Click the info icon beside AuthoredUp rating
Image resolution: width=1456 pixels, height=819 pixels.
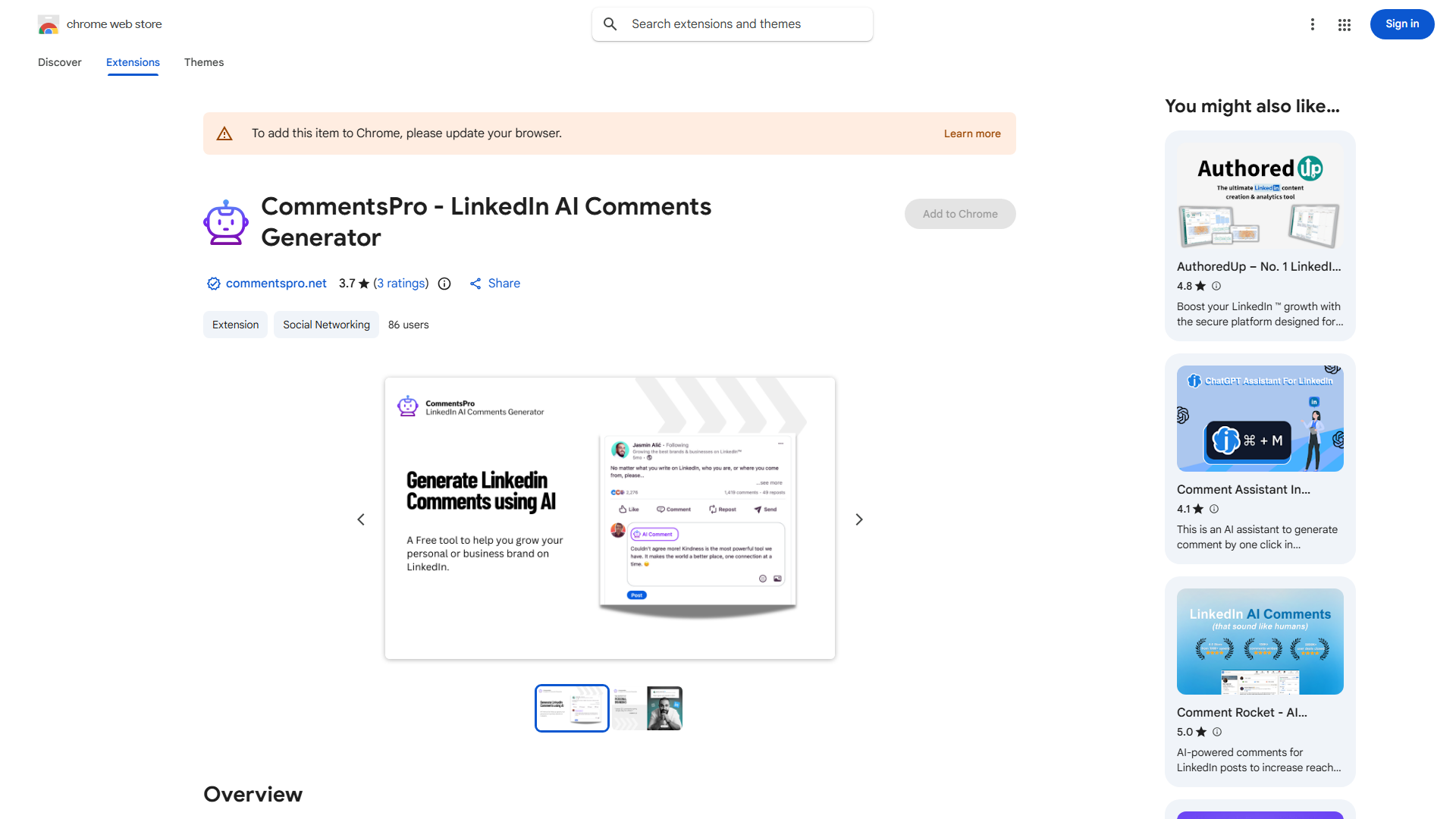point(1216,286)
